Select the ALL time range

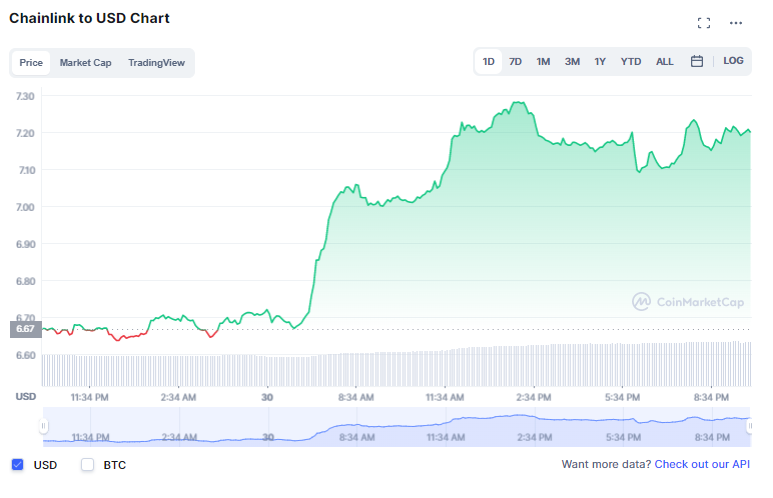[664, 62]
